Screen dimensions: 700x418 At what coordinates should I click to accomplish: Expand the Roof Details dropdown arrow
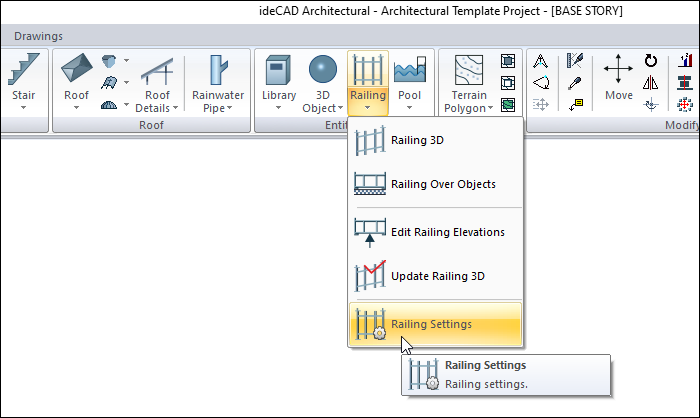pos(175,107)
